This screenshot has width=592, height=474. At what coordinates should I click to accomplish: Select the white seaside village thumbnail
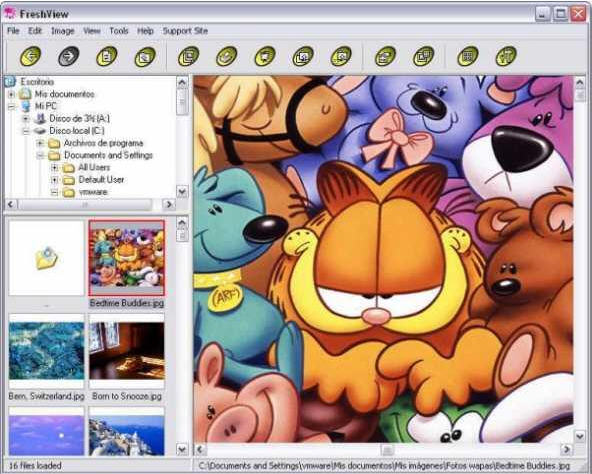tap(127, 432)
